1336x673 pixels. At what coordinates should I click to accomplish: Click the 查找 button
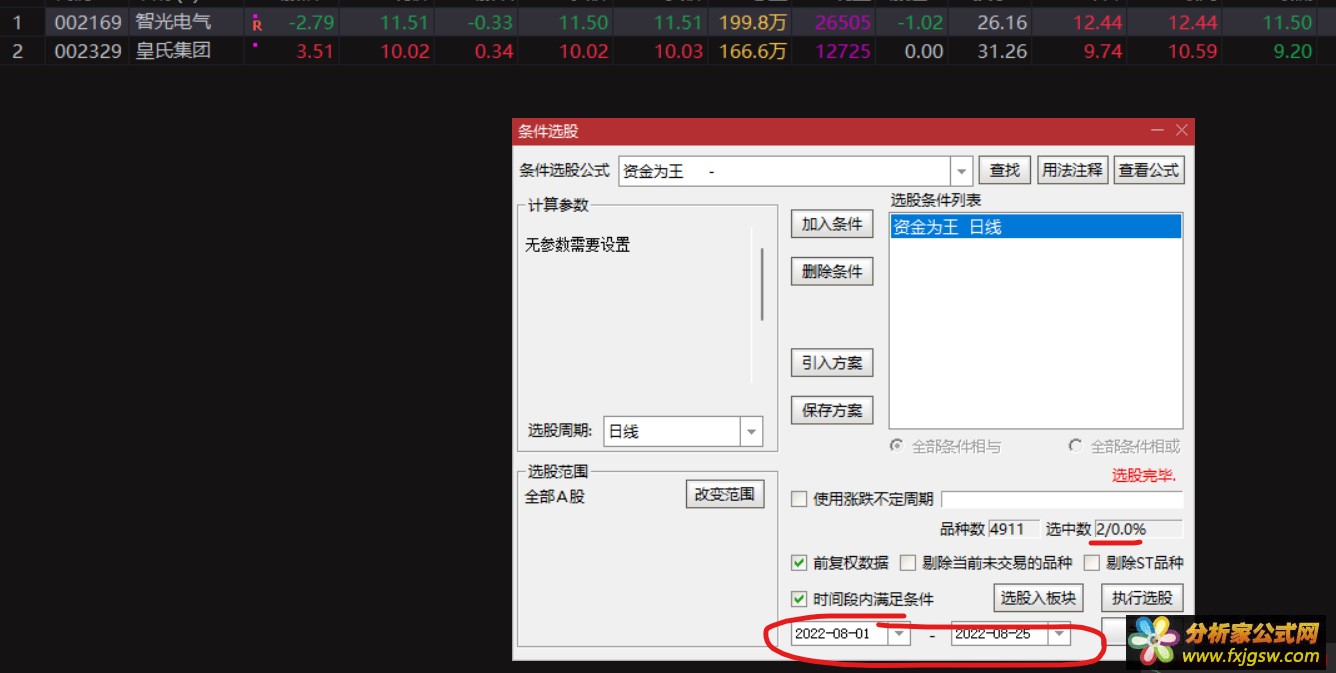[x=1004, y=170]
